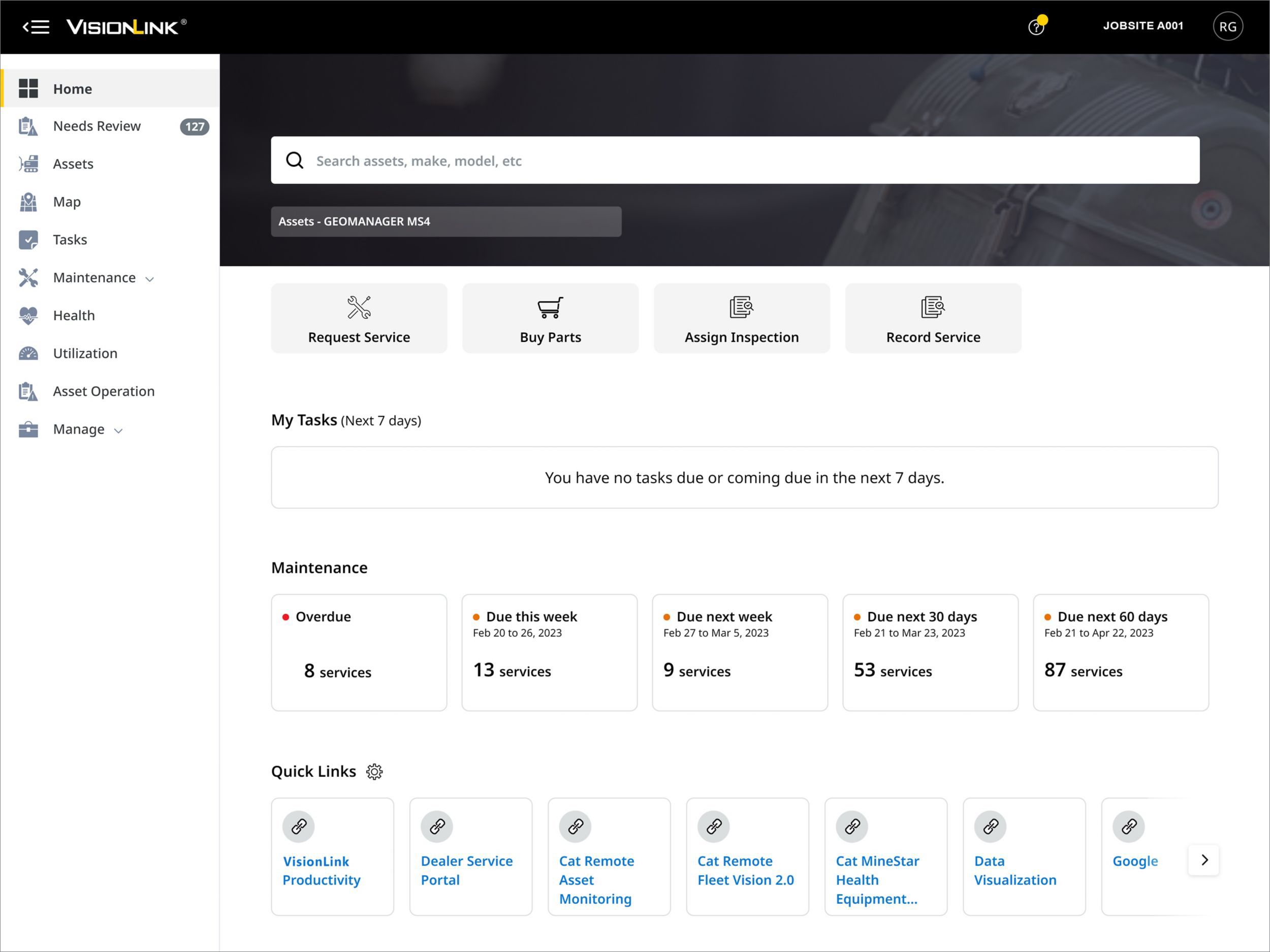Open the Needs Review section
Viewport: 1270px width, 952px height.
coord(97,126)
